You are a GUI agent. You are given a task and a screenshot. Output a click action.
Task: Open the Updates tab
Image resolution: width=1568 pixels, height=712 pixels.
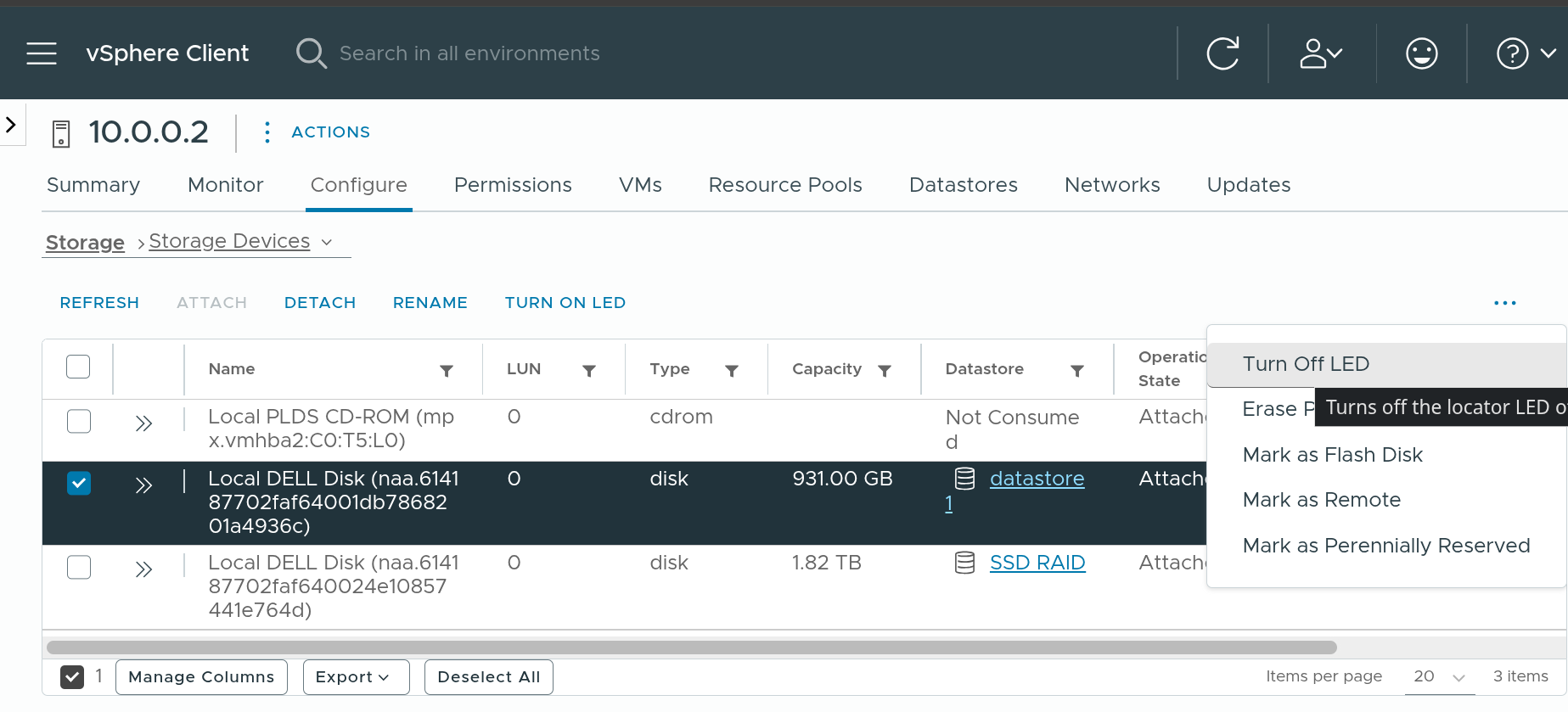1249,185
